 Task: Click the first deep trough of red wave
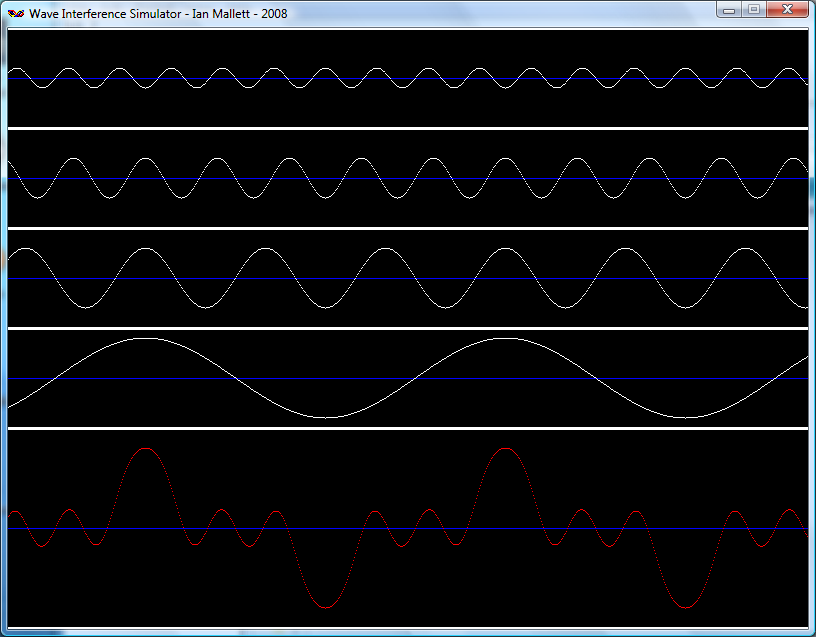[x=324, y=607]
